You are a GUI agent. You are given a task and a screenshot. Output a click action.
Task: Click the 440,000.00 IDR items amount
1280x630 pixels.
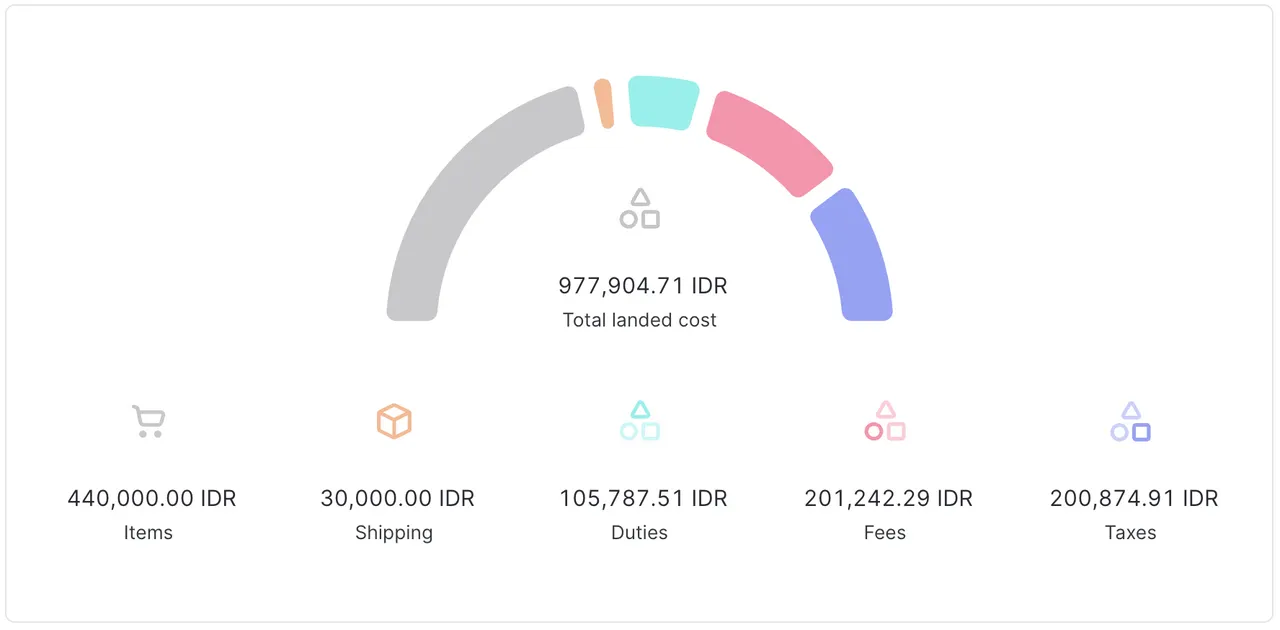152,498
